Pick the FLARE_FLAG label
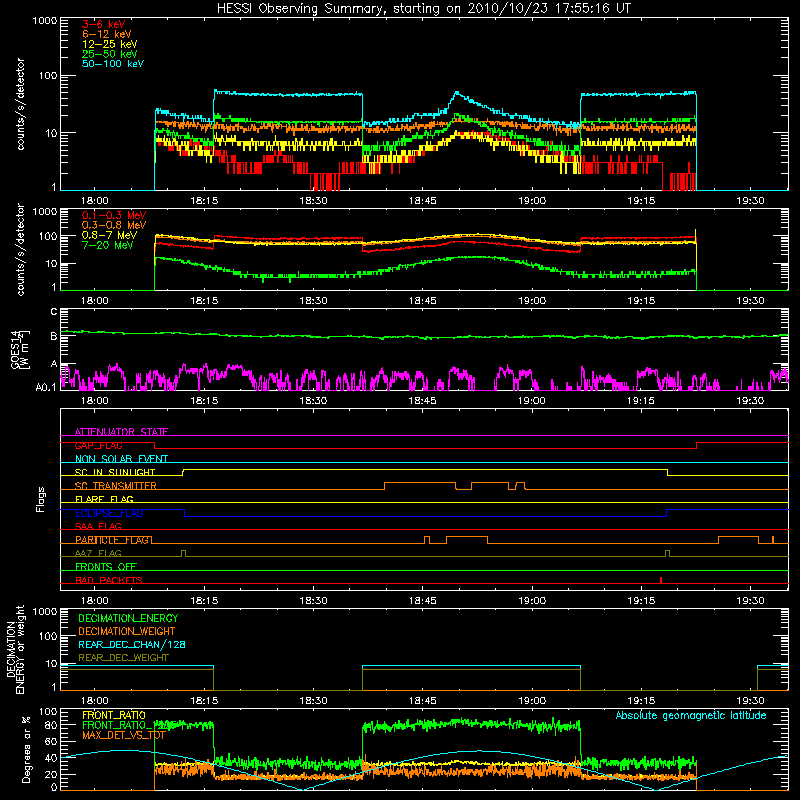Image resolution: width=800 pixels, height=800 pixels. click(x=104, y=499)
